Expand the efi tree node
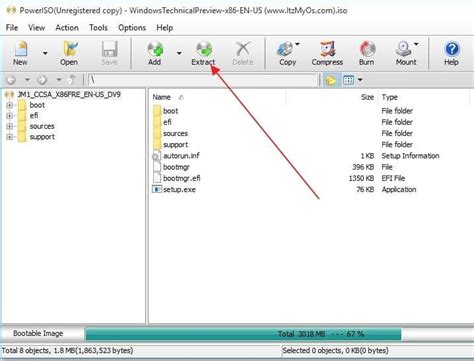The width and height of the screenshot is (474, 361). click(x=9, y=116)
